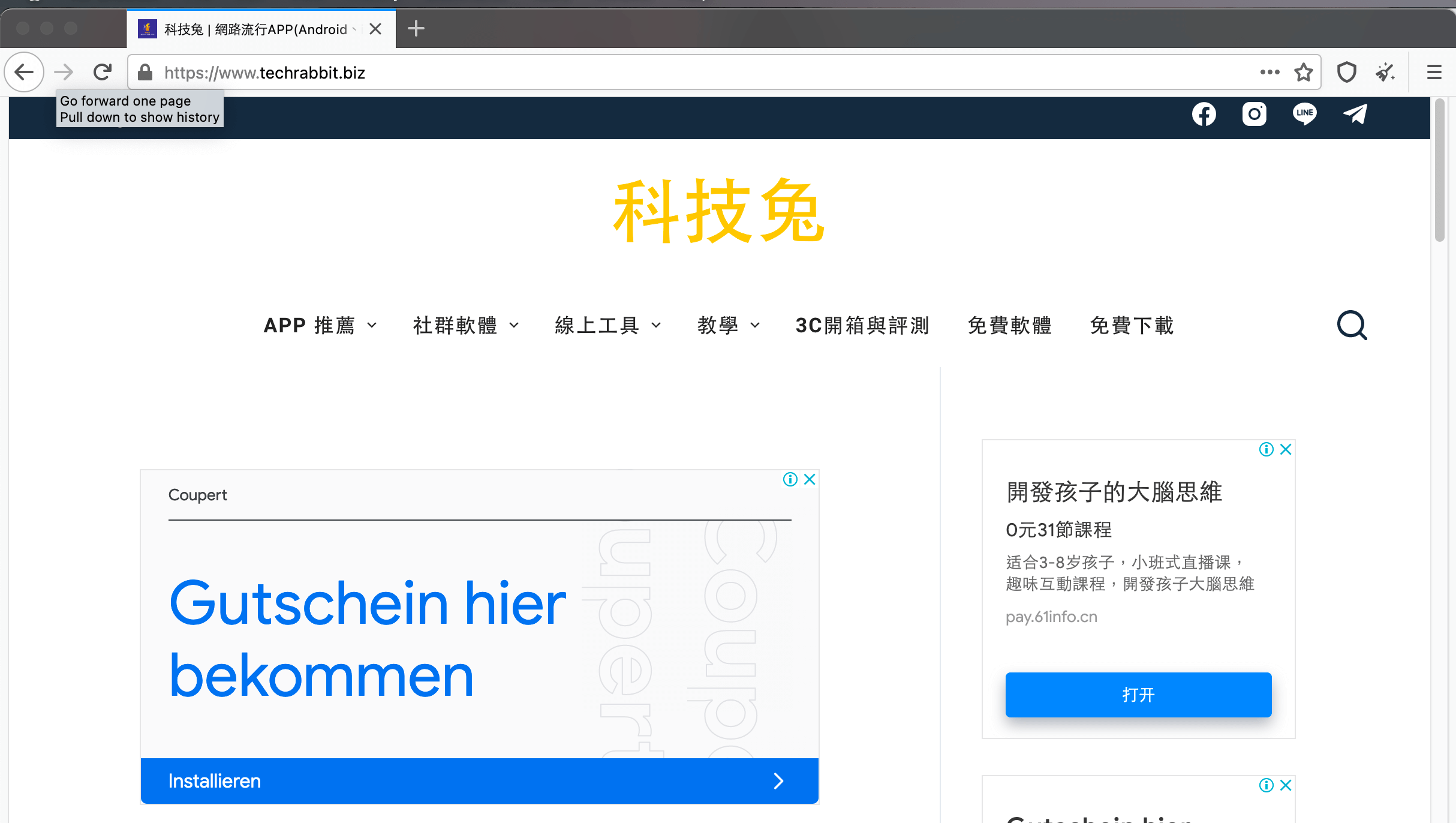Open a new tab with plus button

416,28
